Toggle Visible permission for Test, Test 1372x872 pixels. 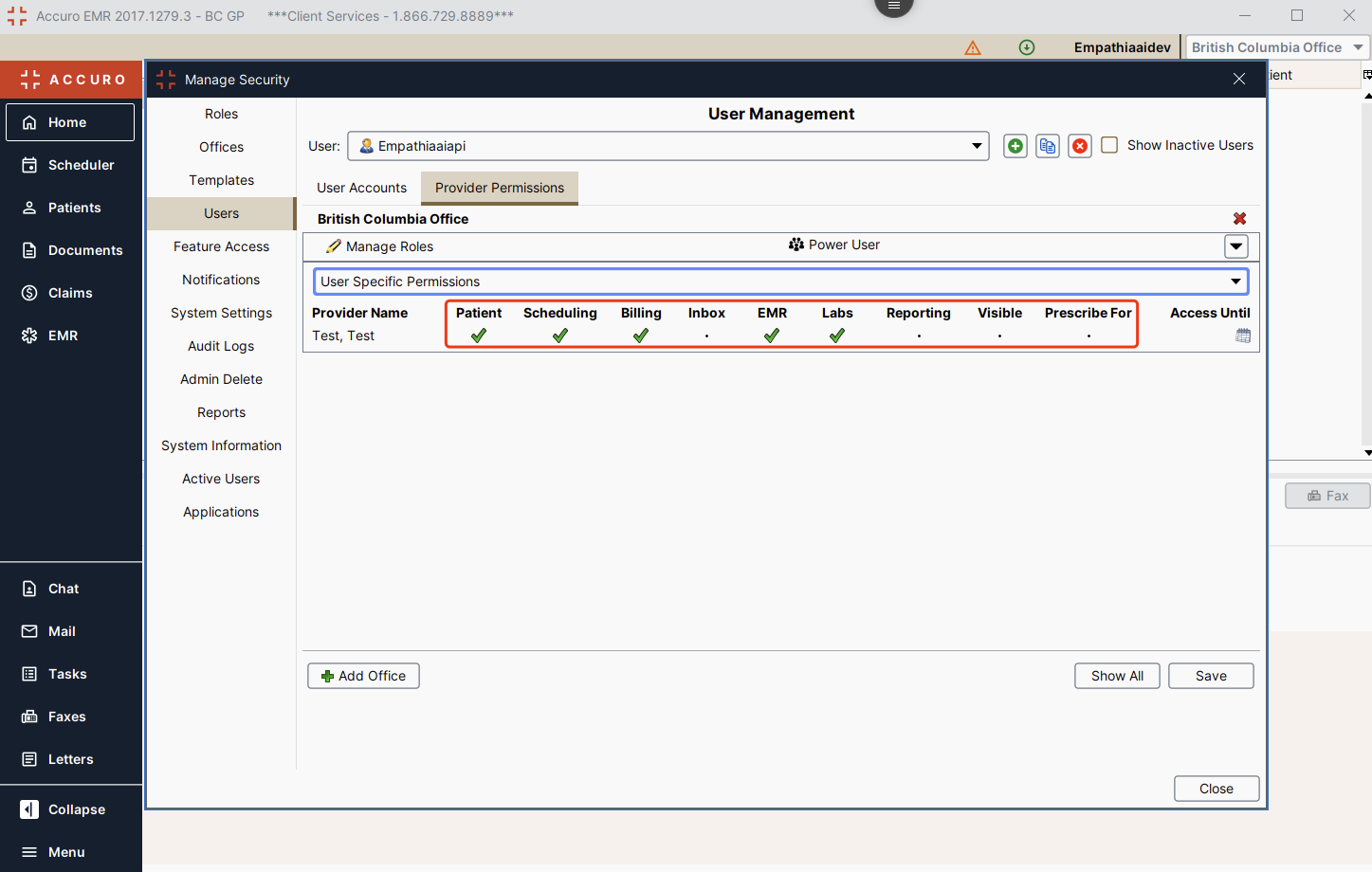[999, 336]
